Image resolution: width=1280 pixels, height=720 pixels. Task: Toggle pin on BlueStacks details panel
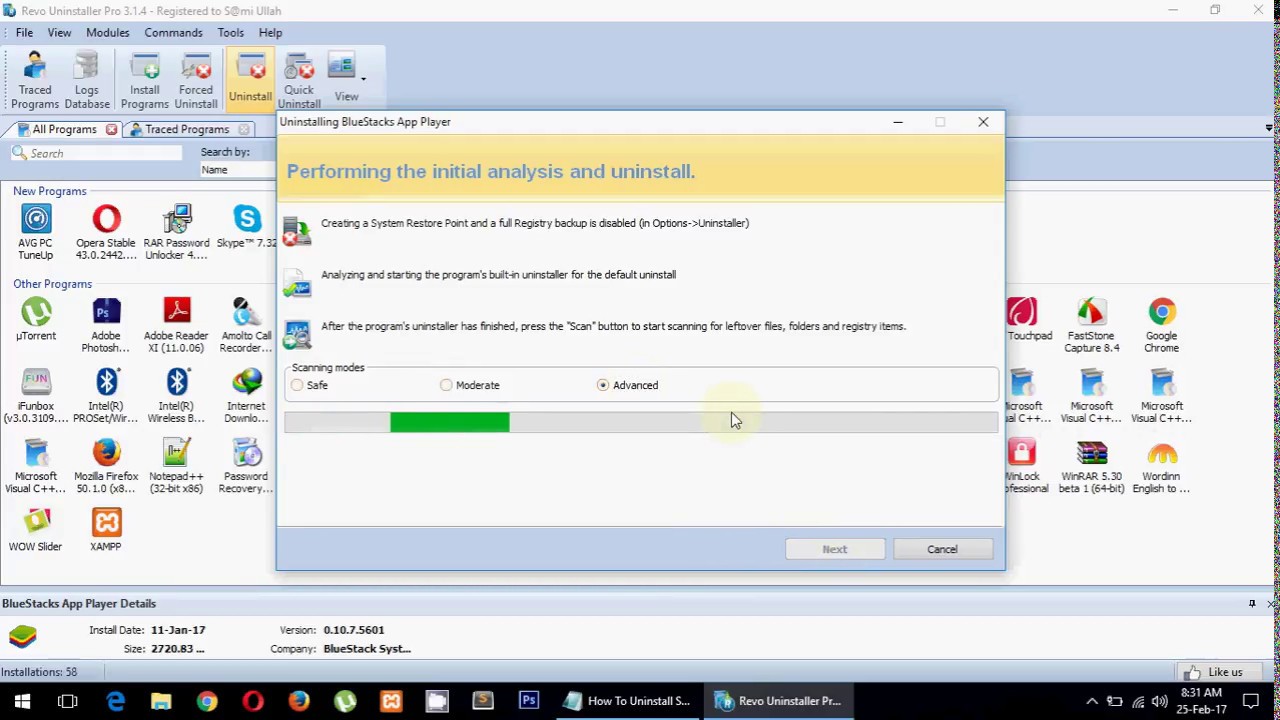coord(1252,604)
